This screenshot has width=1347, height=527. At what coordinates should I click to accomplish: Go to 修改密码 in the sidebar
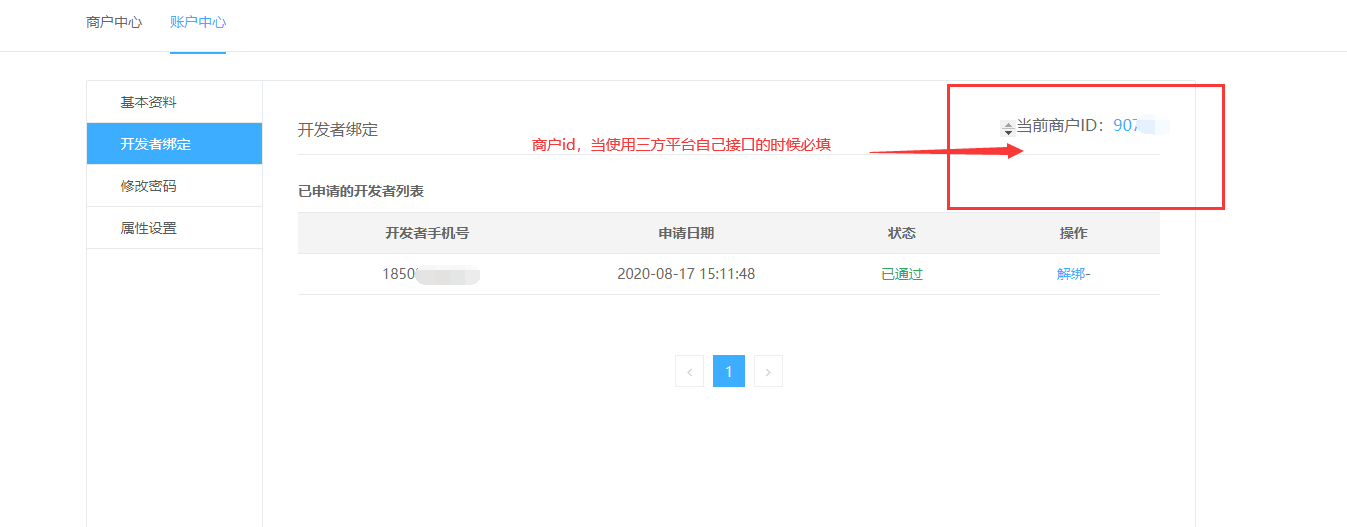click(148, 186)
